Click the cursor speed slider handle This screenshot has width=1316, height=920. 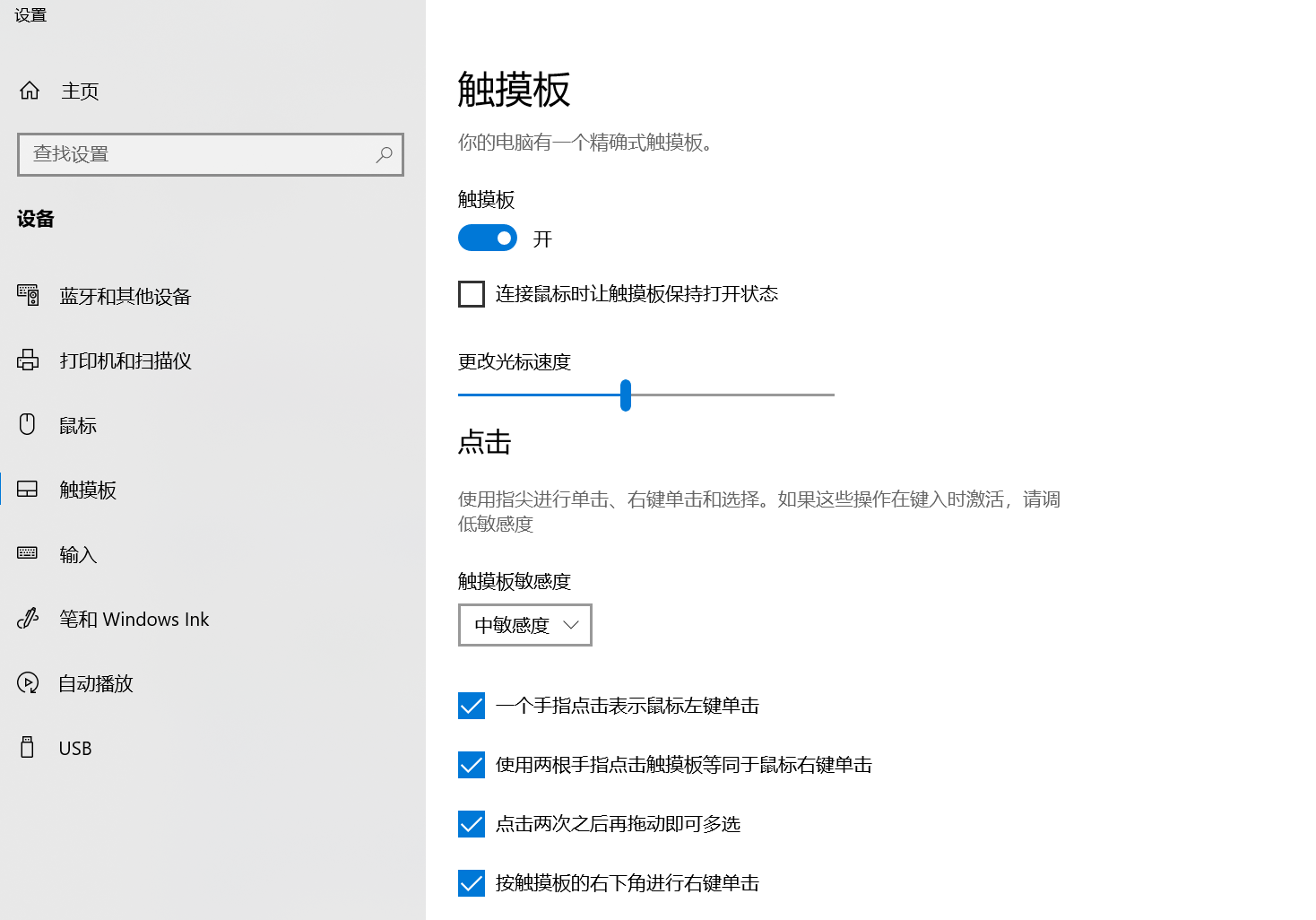pos(626,395)
